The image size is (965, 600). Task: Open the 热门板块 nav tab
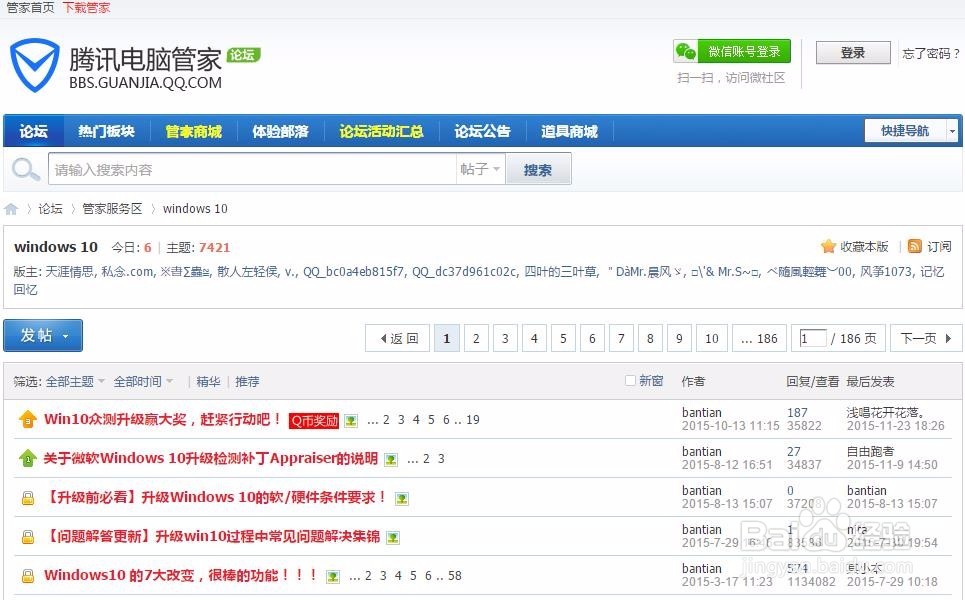(106, 131)
